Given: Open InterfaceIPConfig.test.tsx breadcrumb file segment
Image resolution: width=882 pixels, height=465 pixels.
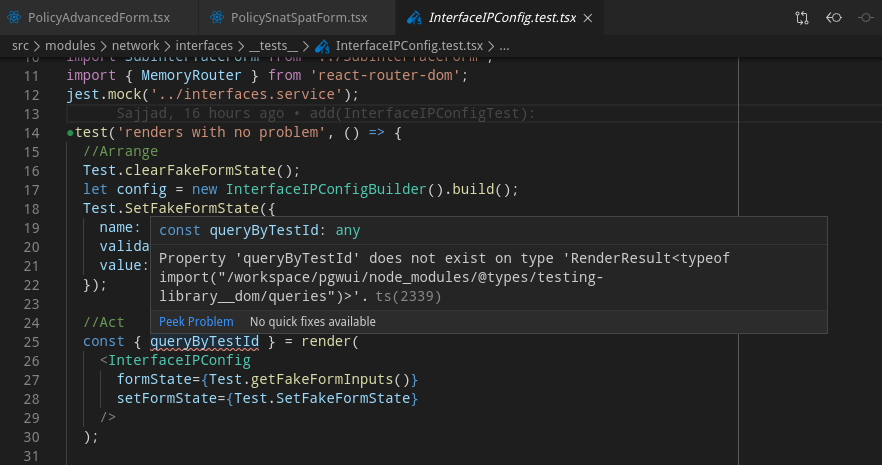Looking at the screenshot, I should click(x=409, y=46).
